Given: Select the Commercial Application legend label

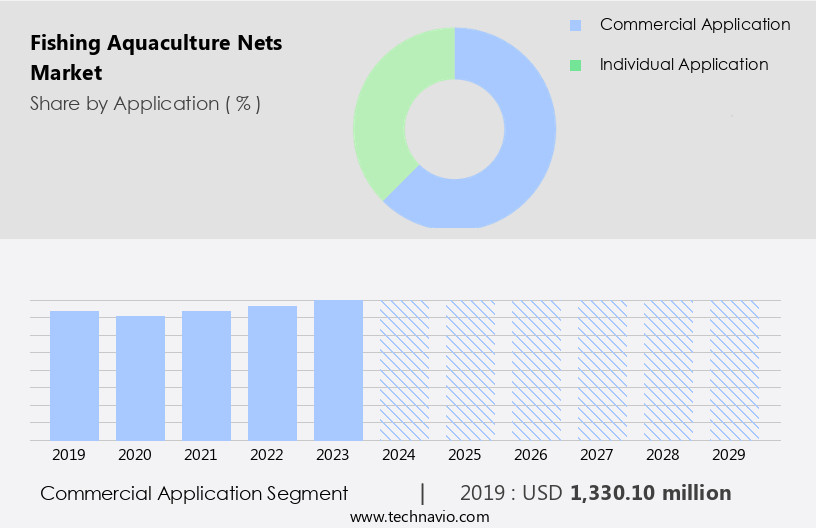Looking at the screenshot, I should pos(694,25).
